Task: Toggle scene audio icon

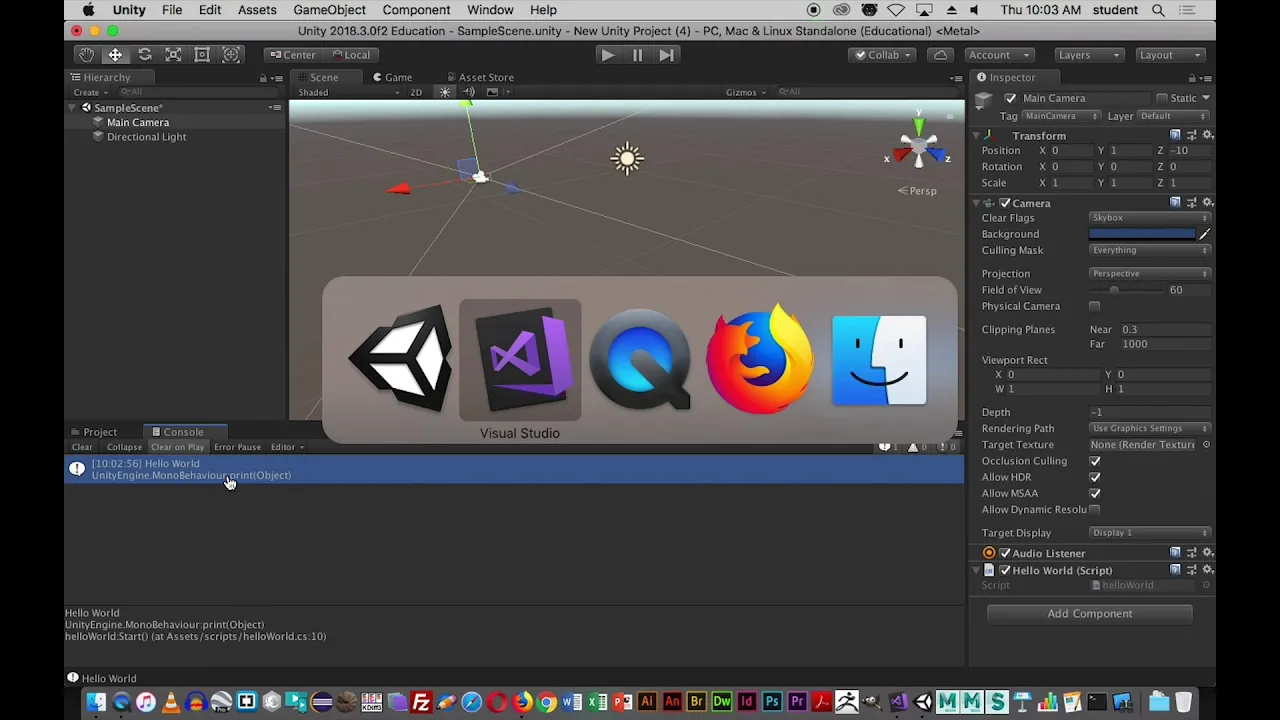Action: click(468, 92)
